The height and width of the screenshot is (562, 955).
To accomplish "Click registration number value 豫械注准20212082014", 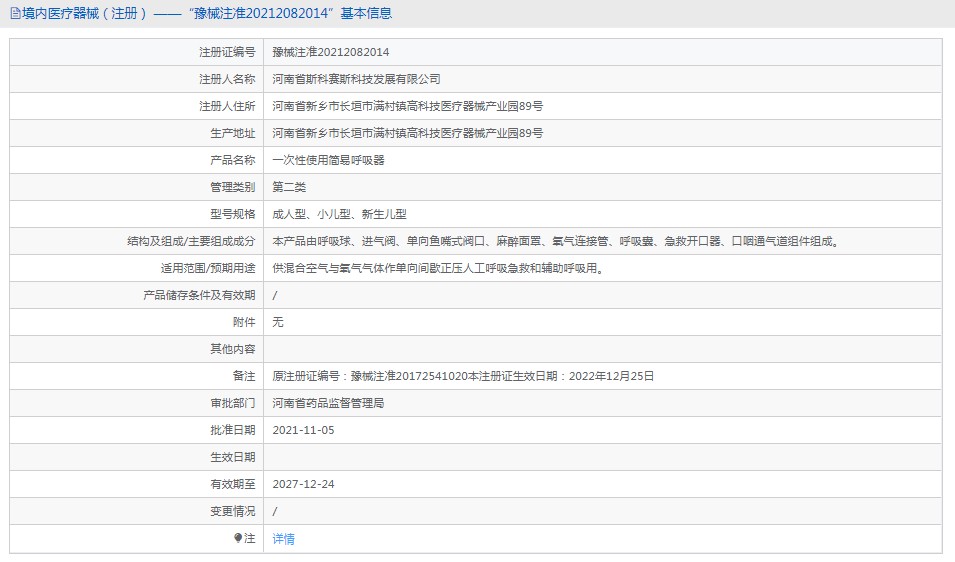I will tap(331, 52).
